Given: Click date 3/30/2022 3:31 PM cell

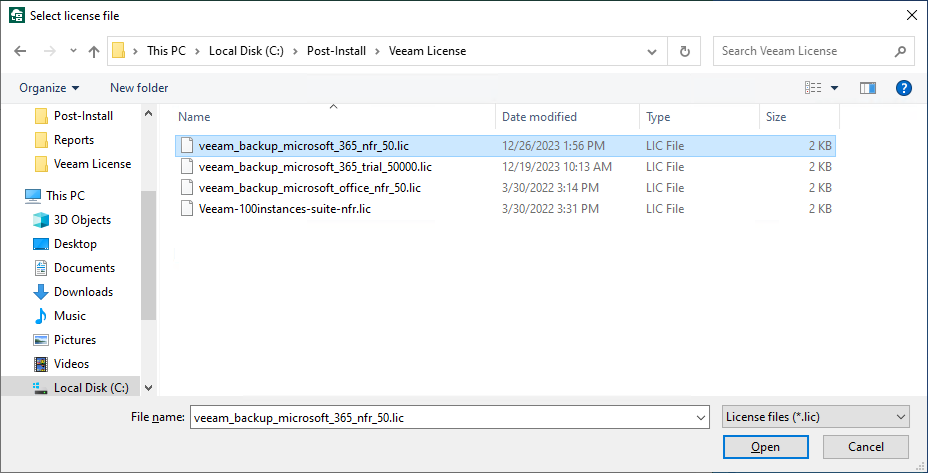Looking at the screenshot, I should (x=550, y=208).
